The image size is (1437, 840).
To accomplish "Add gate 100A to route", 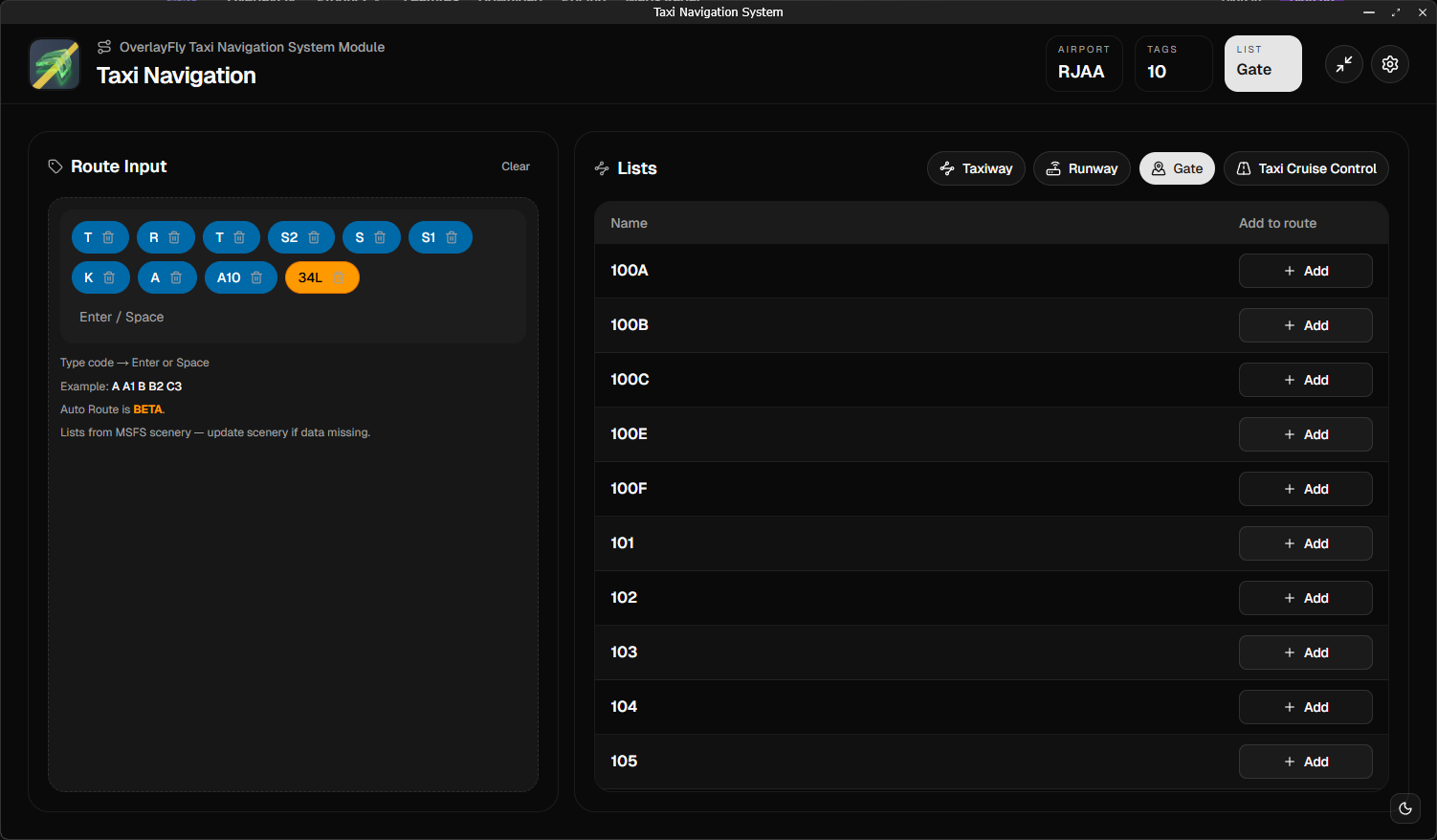I will click(x=1306, y=271).
